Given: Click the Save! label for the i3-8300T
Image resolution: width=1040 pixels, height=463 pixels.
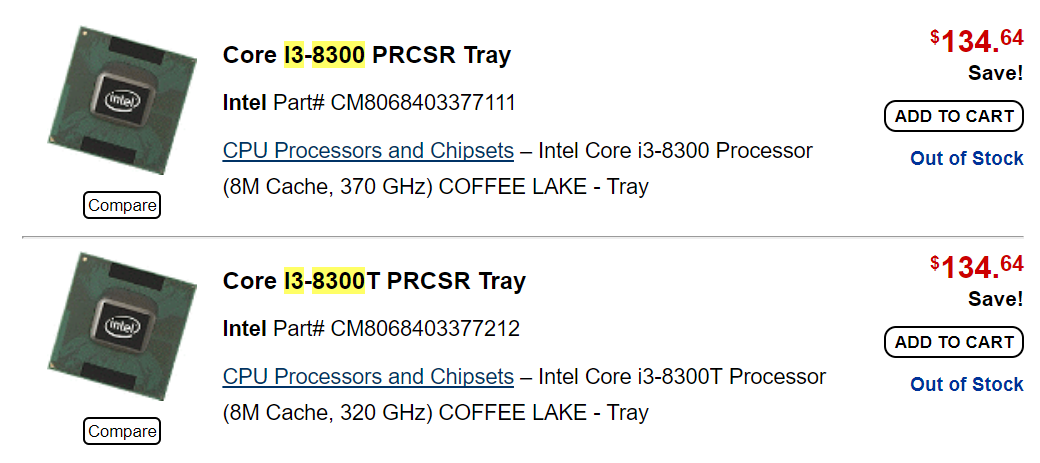Looking at the screenshot, I should point(995,299).
